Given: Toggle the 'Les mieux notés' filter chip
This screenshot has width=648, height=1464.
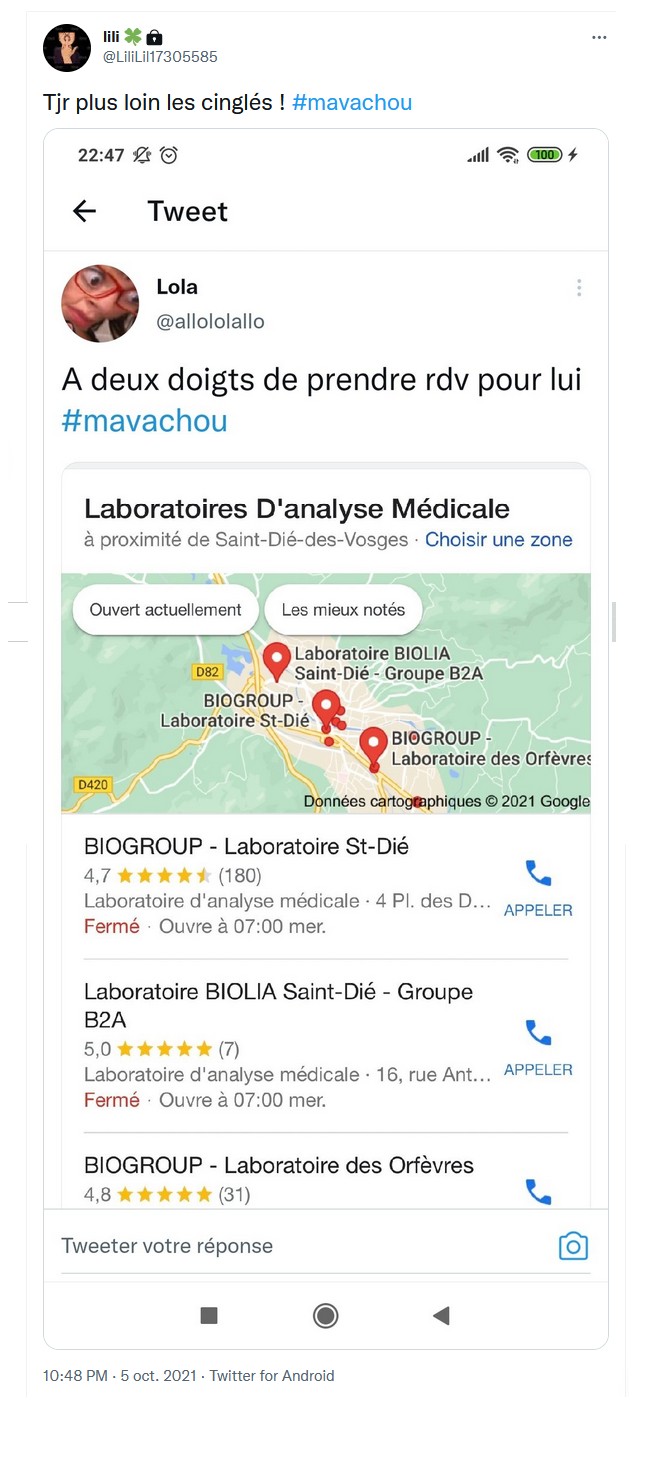Looking at the screenshot, I should tap(343, 610).
